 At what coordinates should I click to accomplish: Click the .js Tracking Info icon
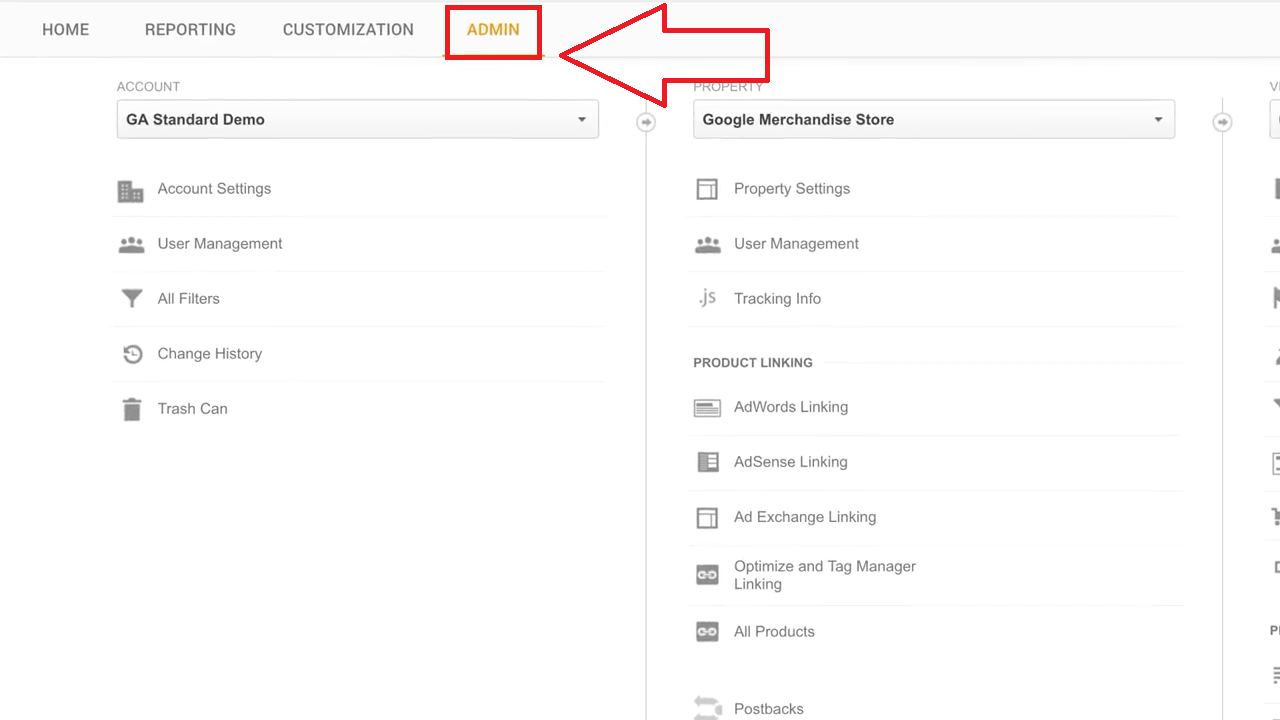tap(707, 298)
